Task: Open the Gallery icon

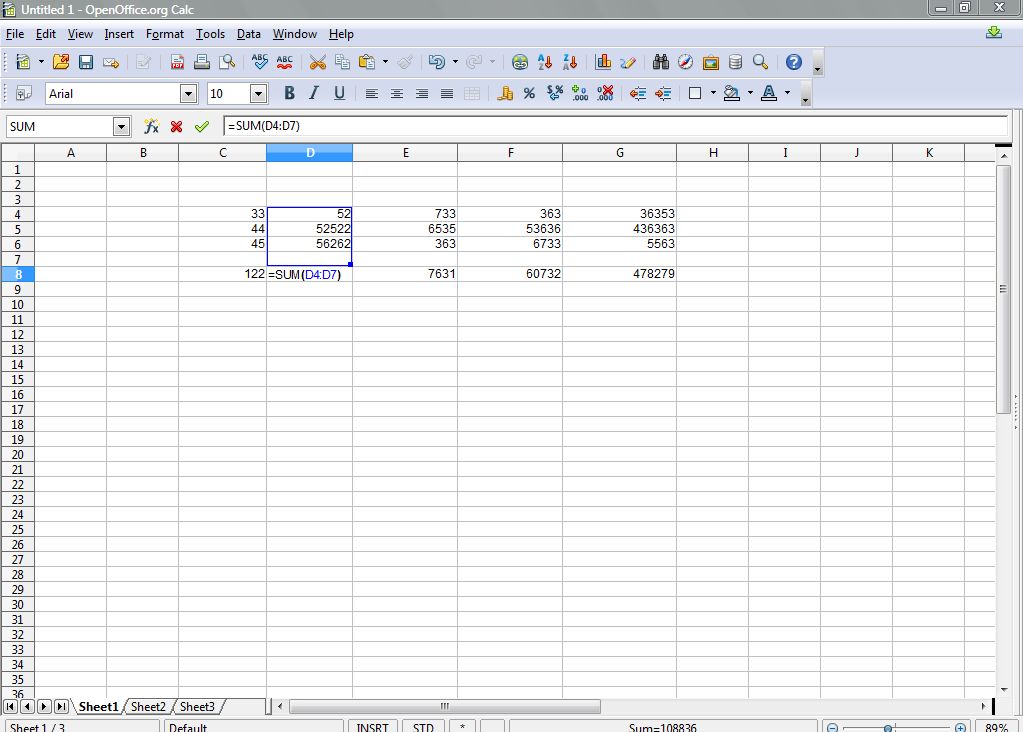Action: coord(710,62)
